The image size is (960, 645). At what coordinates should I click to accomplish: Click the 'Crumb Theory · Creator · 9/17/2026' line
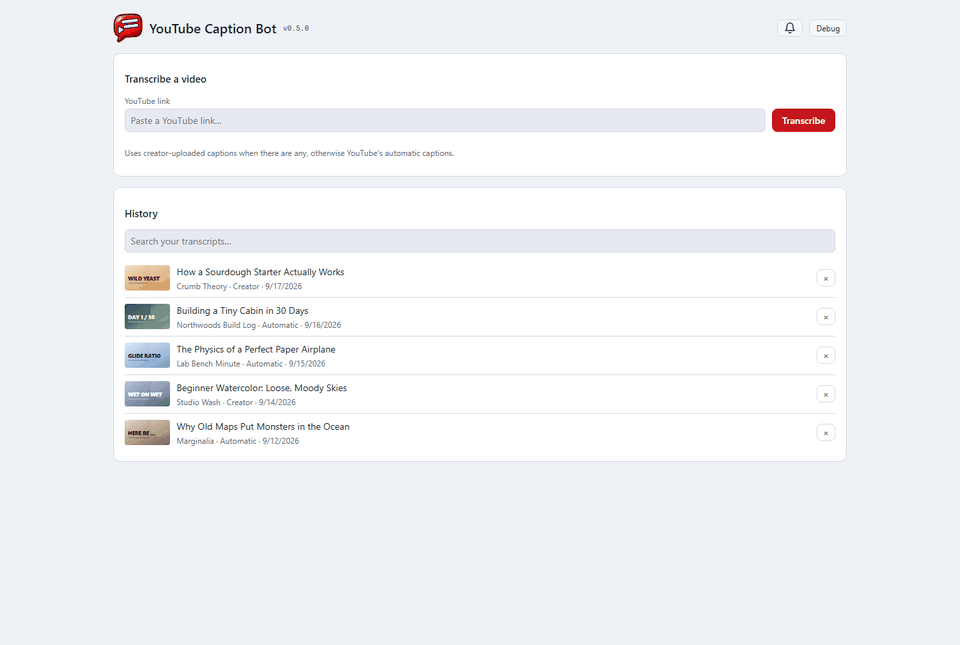(x=239, y=286)
